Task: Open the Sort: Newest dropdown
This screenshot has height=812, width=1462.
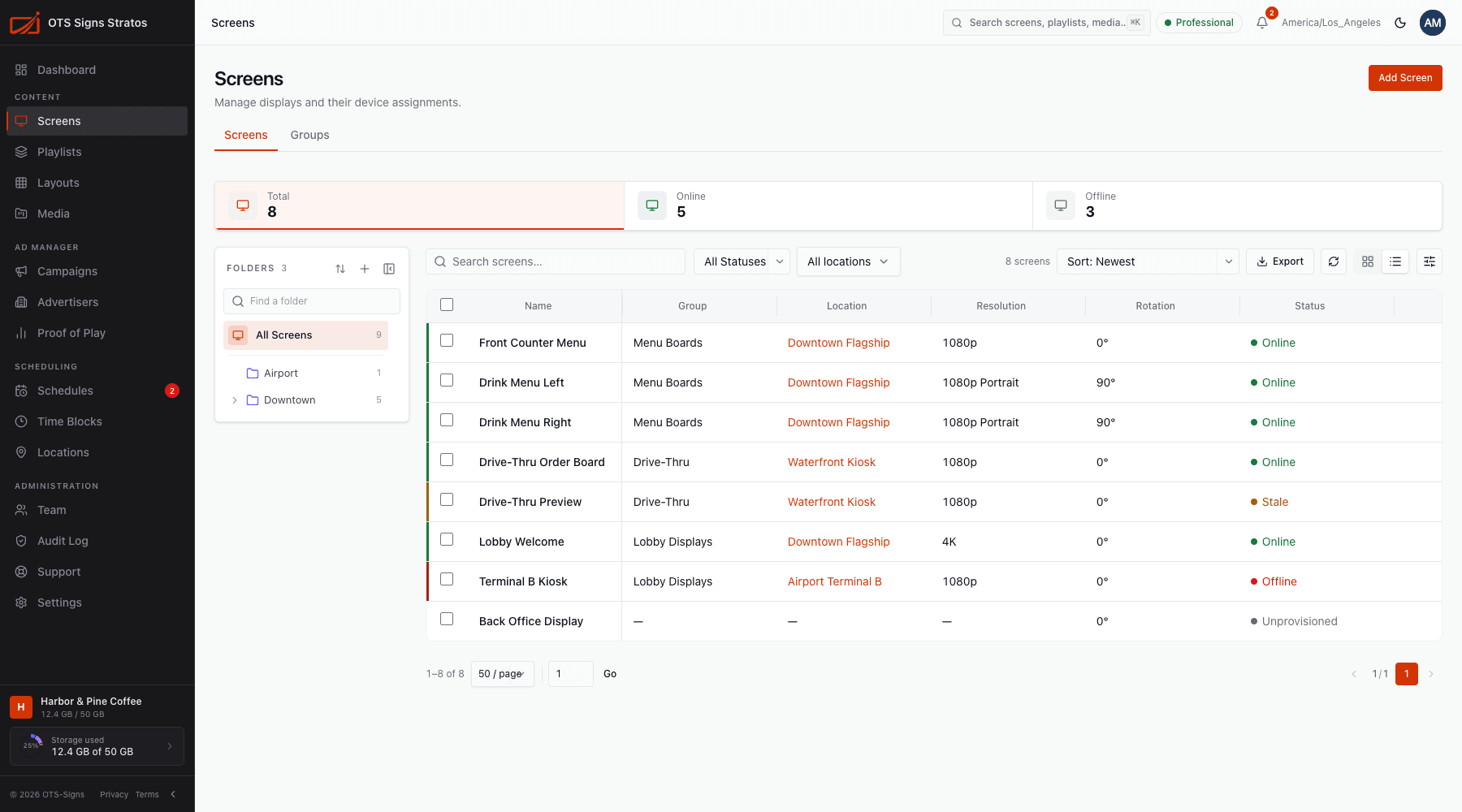Action: (x=1148, y=261)
